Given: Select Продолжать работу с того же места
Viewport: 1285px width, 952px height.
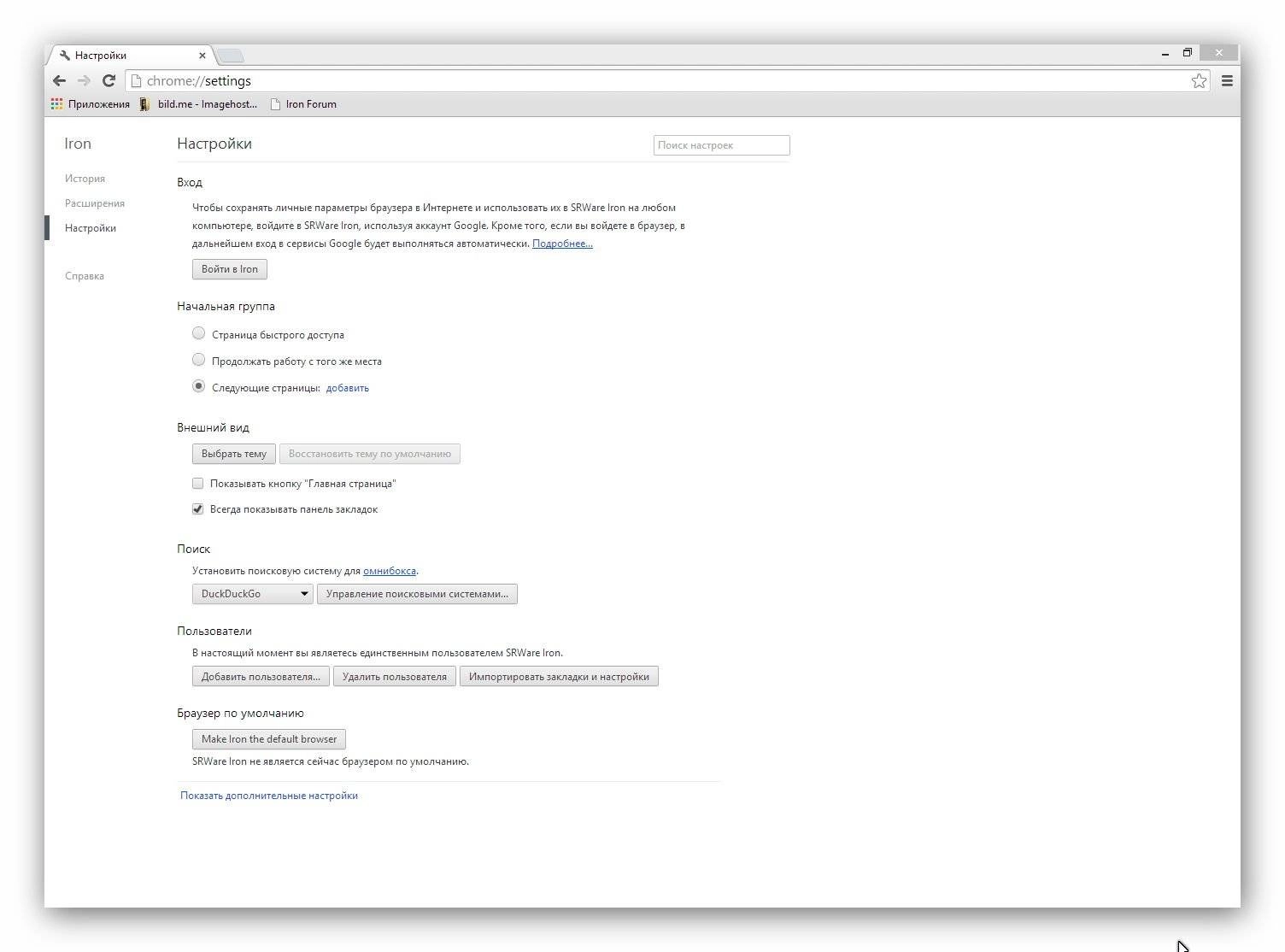Looking at the screenshot, I should coord(198,360).
